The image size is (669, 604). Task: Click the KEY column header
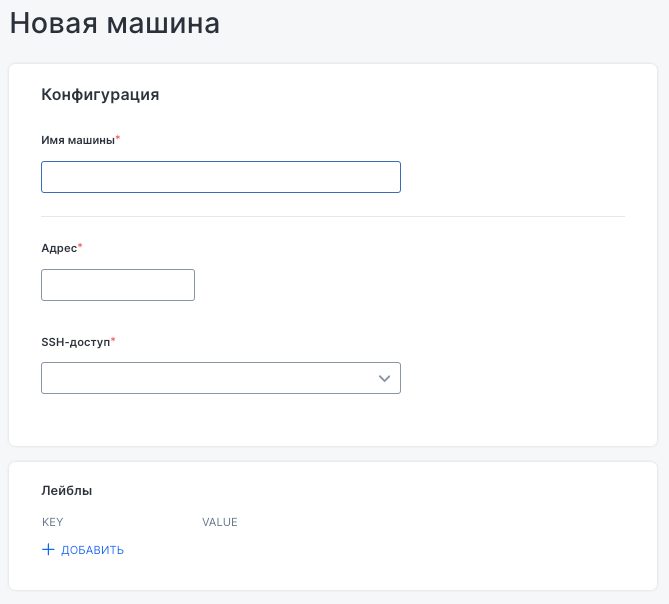pyautogui.click(x=52, y=522)
